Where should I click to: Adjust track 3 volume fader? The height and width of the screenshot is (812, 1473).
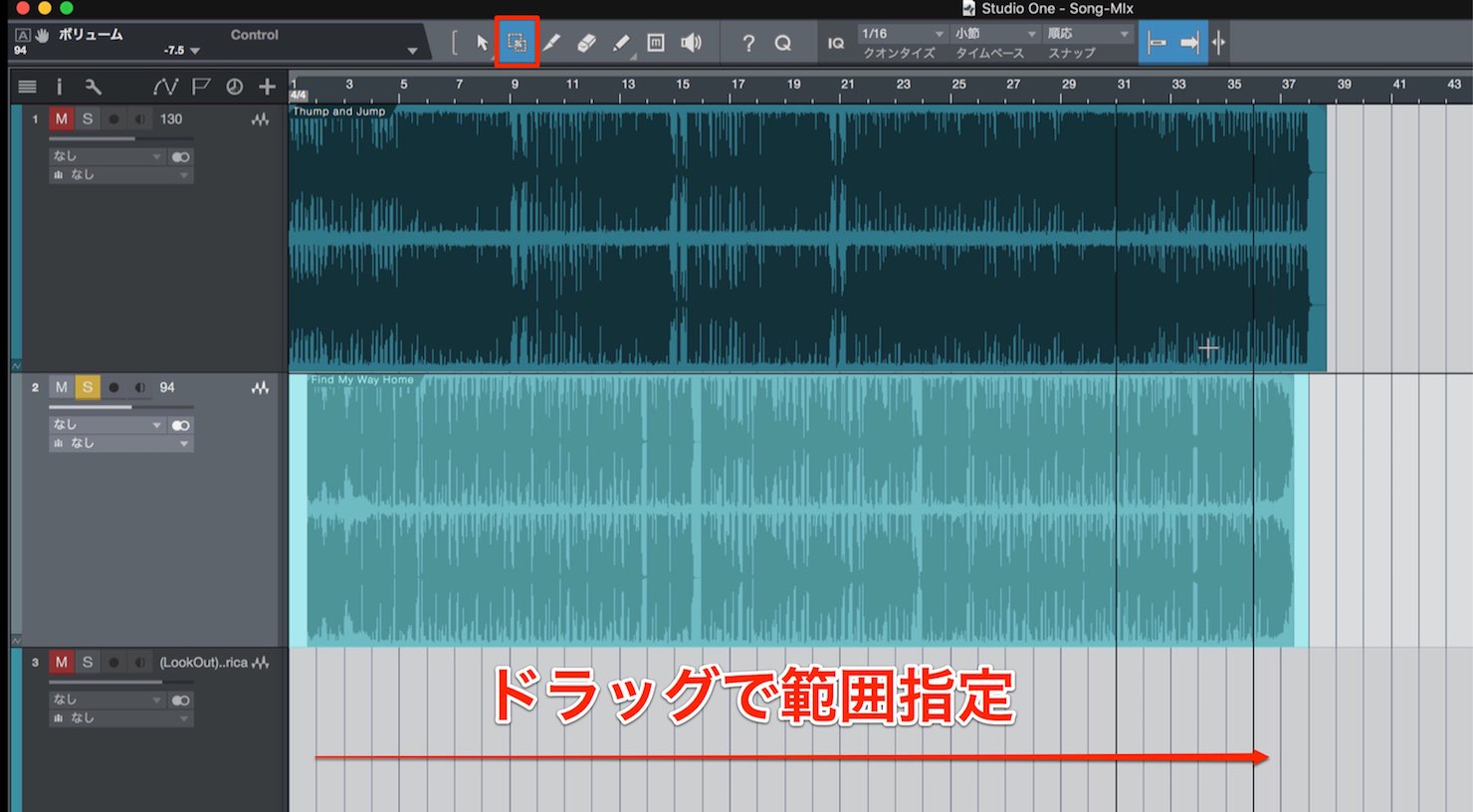pos(121,682)
